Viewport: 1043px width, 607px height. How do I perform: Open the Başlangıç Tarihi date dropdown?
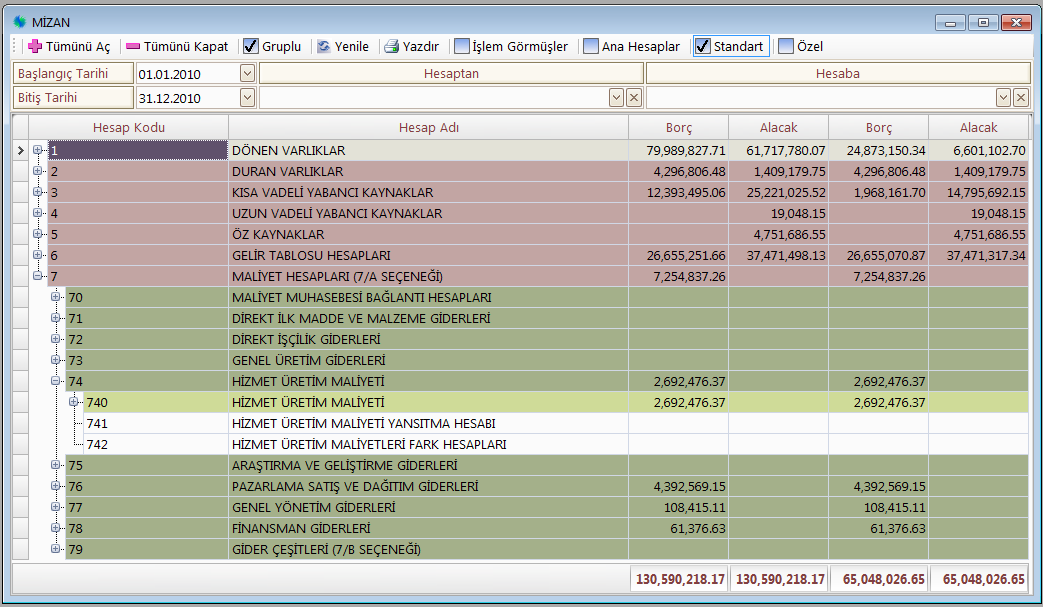247,73
